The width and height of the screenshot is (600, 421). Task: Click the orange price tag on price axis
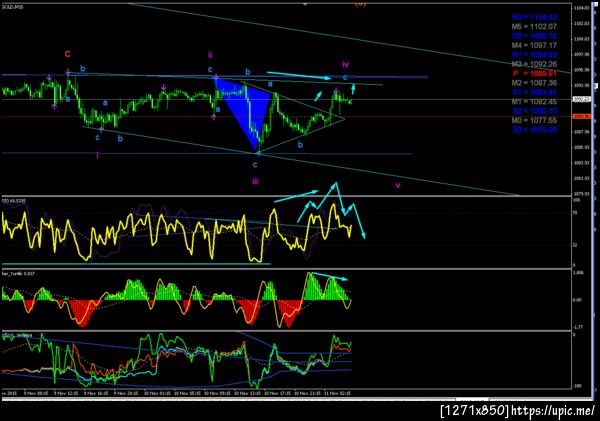coord(581,116)
